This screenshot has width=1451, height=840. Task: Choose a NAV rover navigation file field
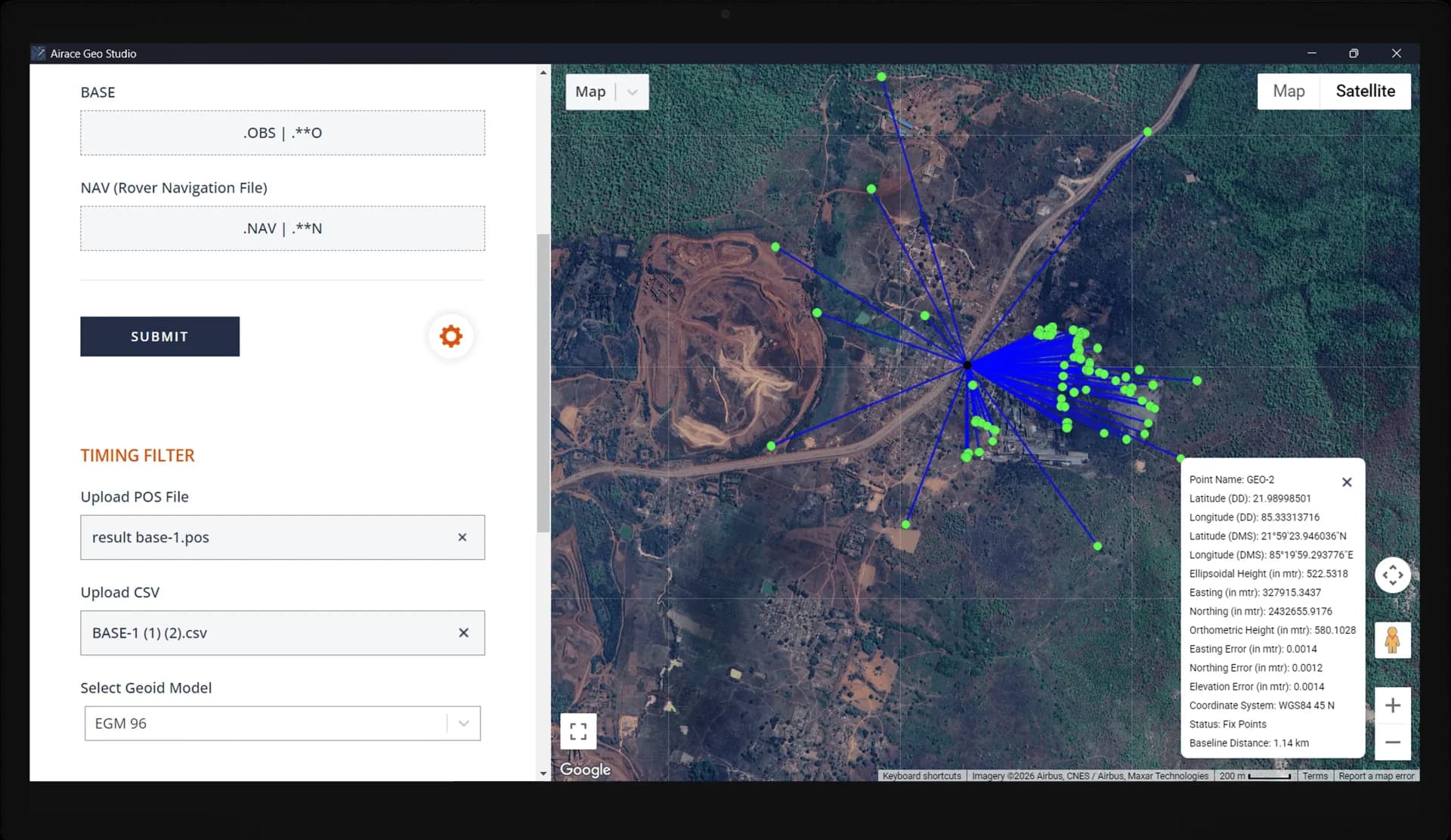(x=283, y=228)
